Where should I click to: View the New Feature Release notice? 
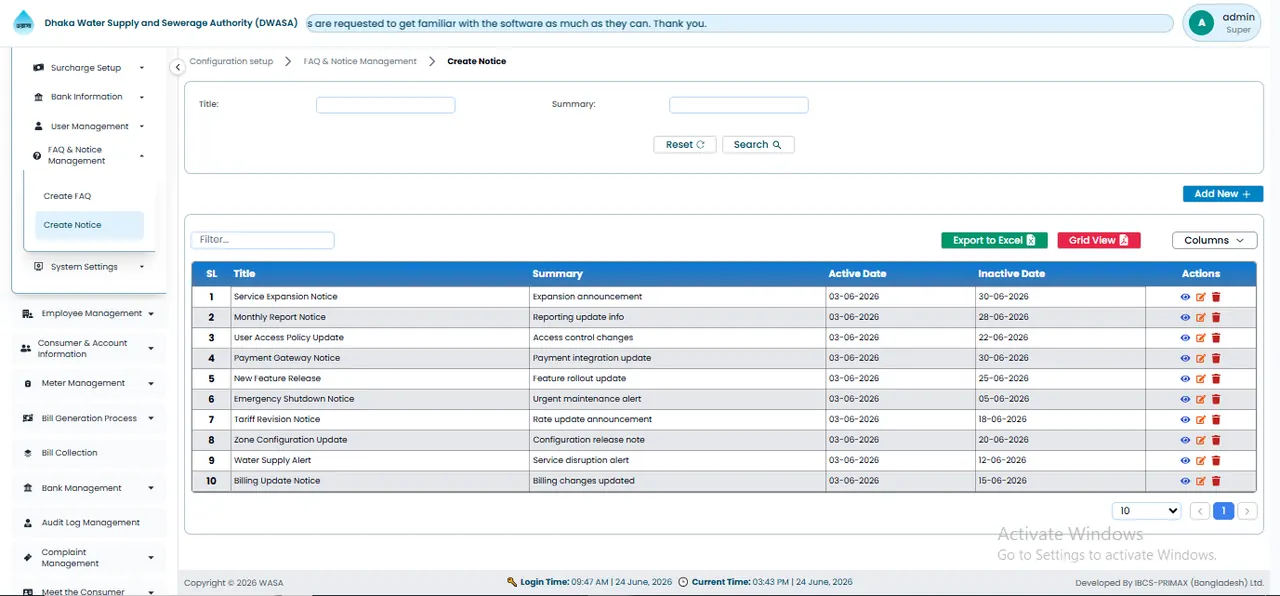pos(1185,379)
